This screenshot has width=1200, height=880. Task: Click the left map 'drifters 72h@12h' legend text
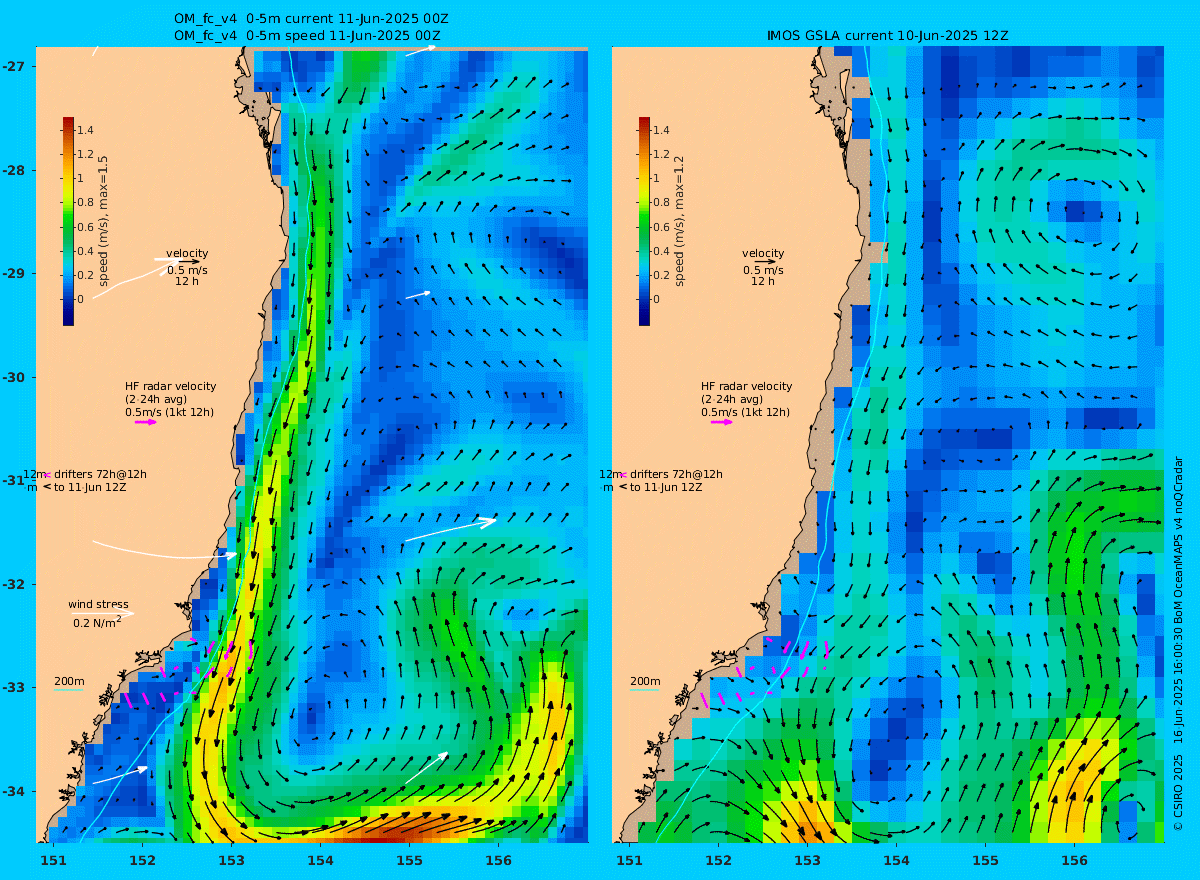pyautogui.click(x=100, y=474)
